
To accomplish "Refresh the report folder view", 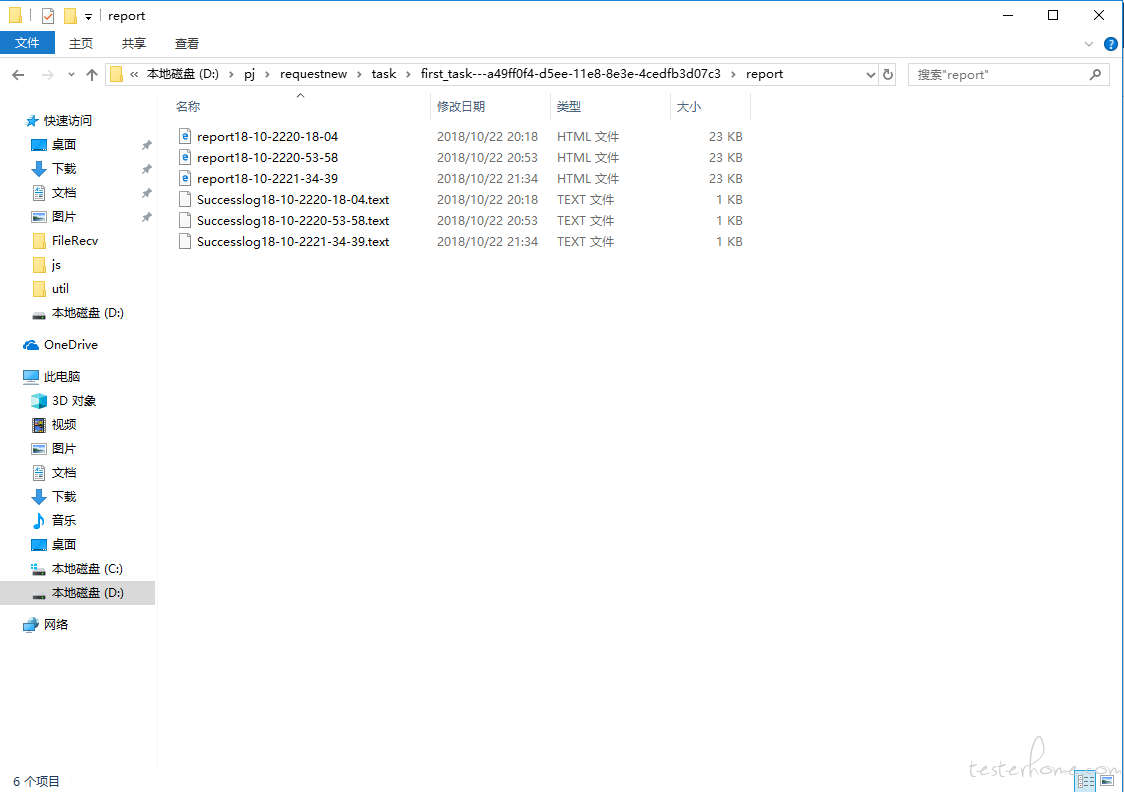I will pos(888,75).
